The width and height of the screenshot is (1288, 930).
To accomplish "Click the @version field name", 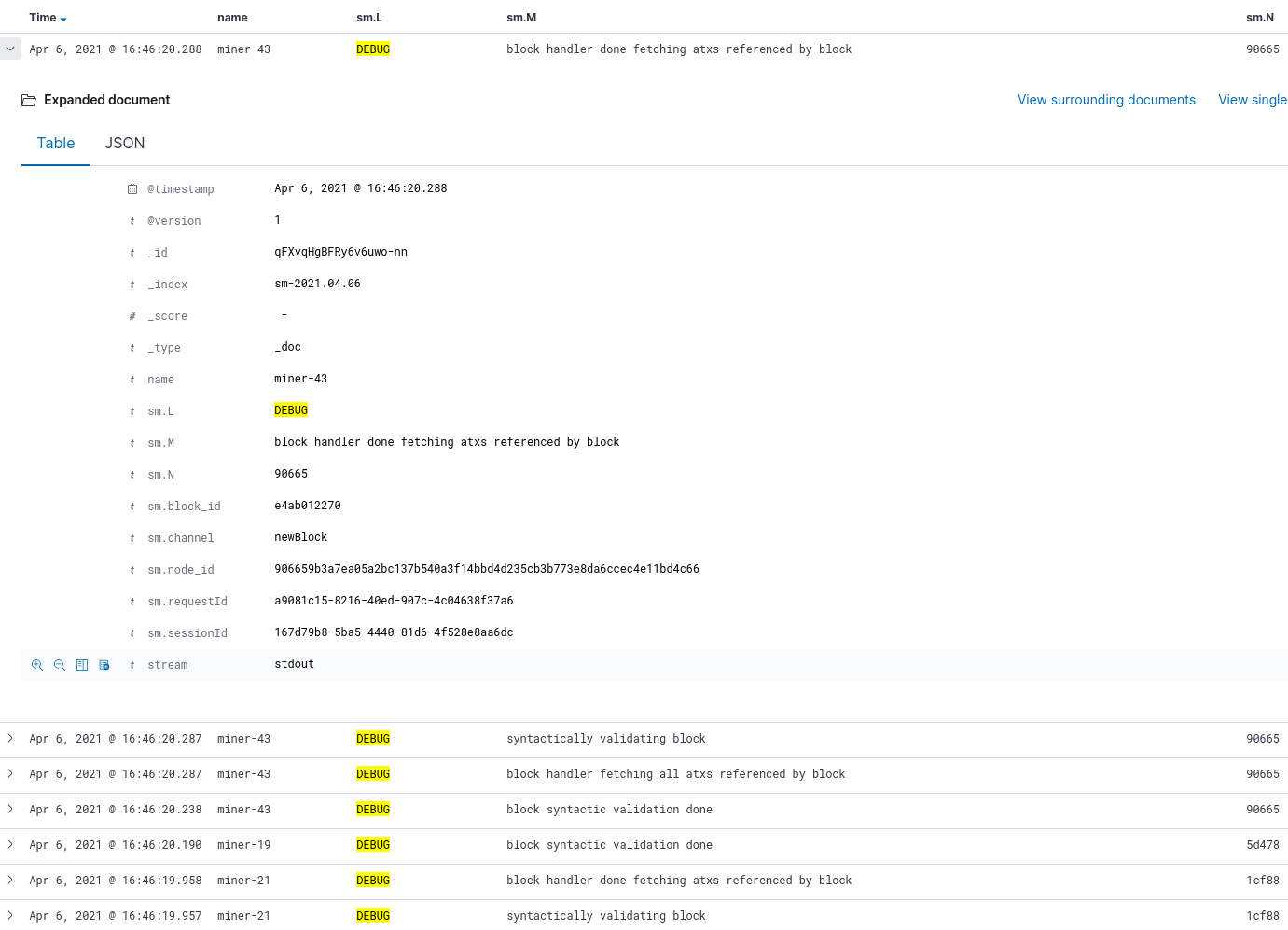I will (174, 221).
